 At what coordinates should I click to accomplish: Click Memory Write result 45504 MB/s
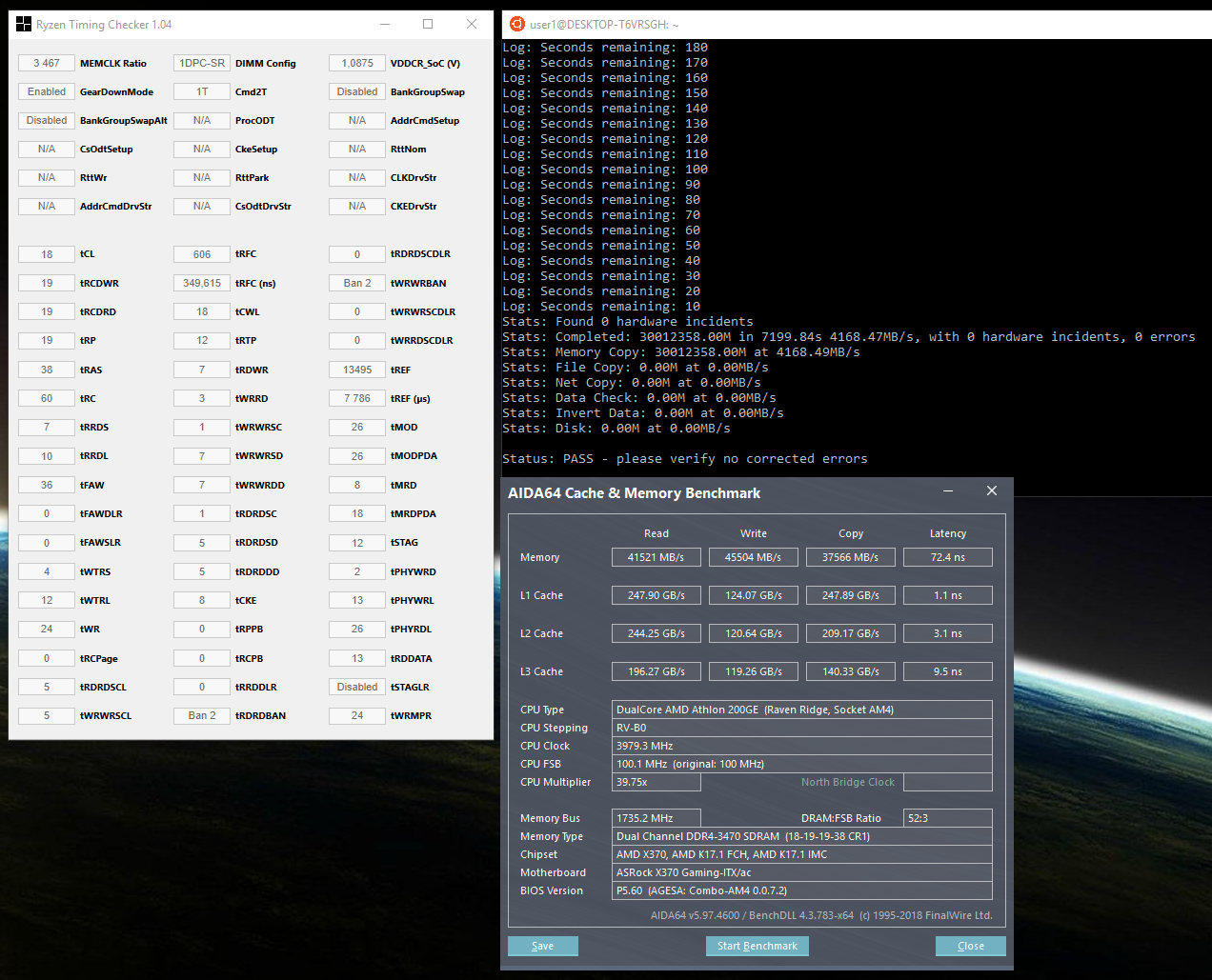coord(754,557)
